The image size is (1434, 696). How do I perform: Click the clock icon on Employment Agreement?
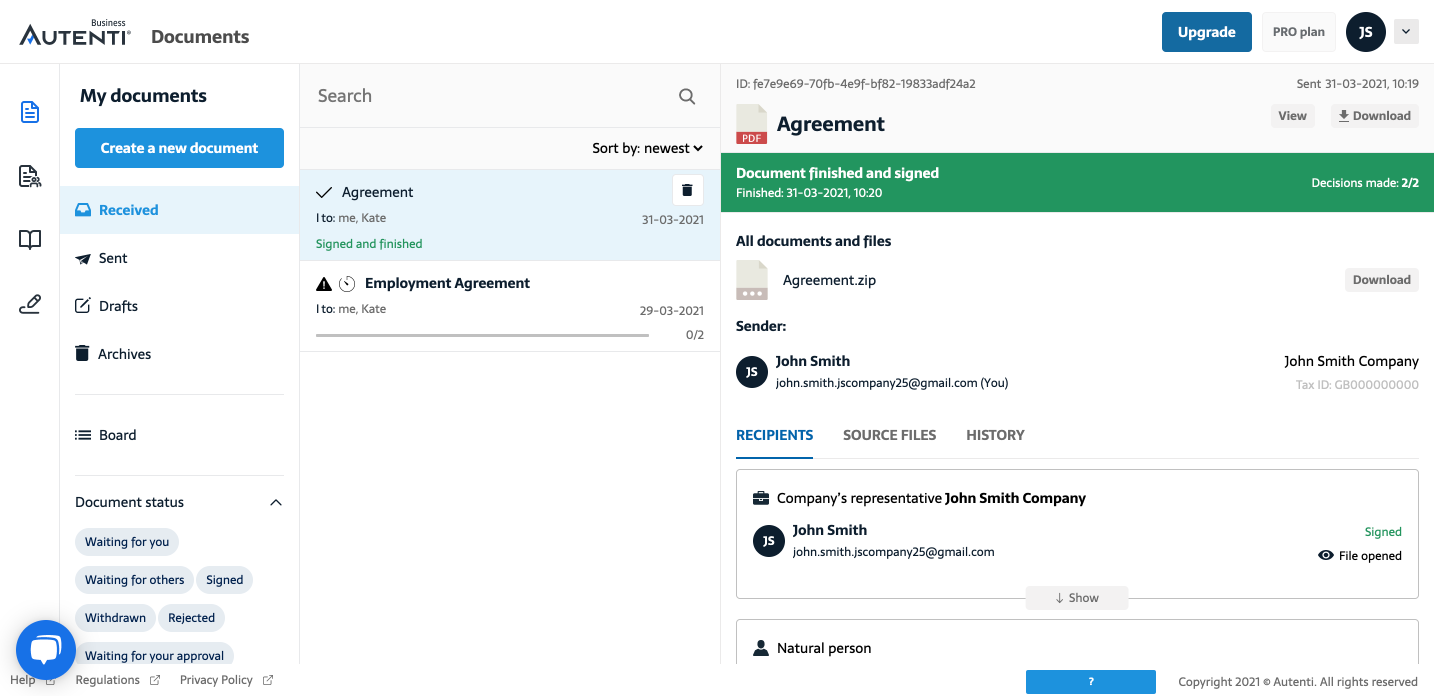point(347,283)
